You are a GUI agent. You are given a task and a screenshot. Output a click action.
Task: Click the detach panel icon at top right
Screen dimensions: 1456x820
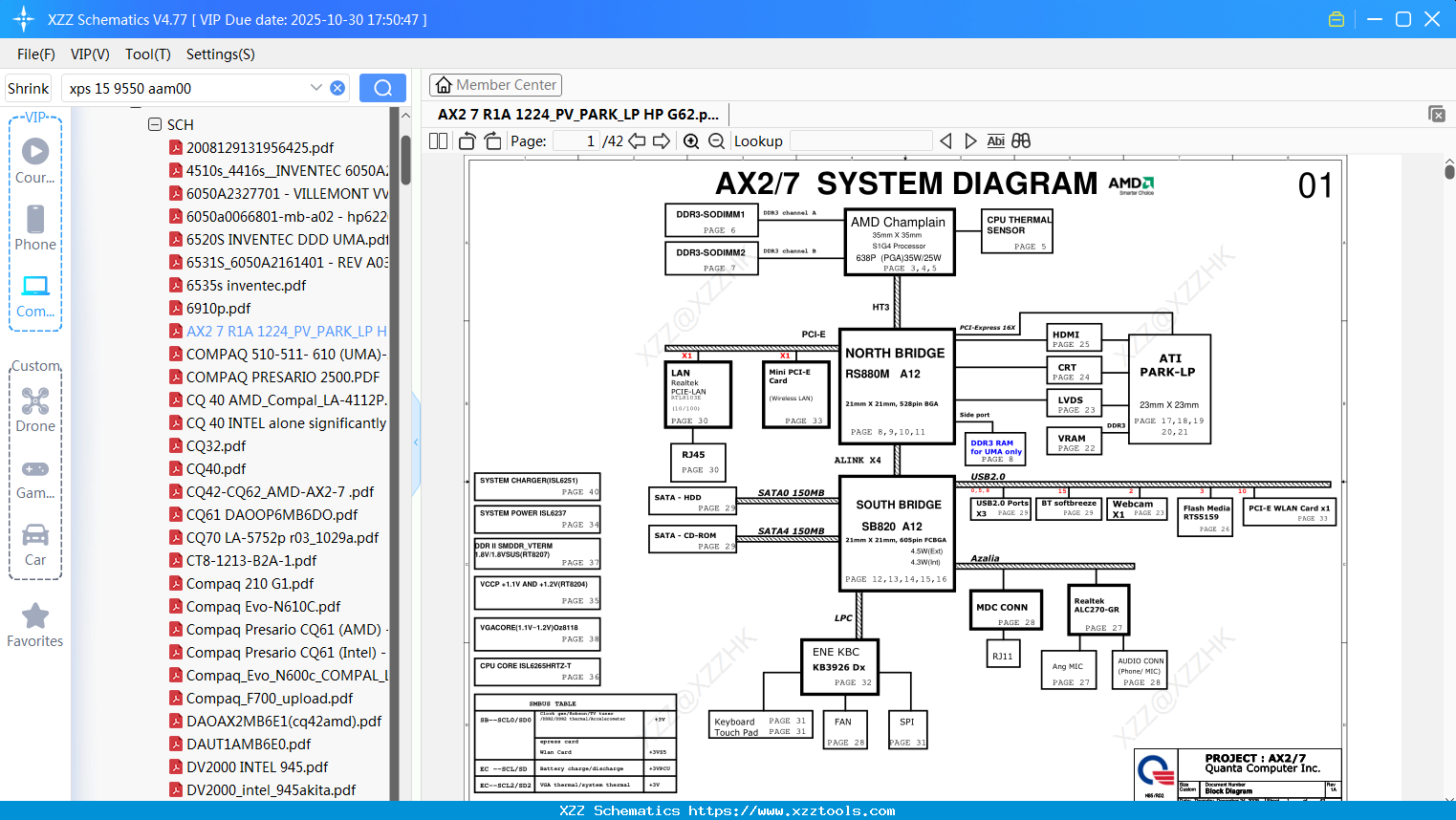point(1437,114)
